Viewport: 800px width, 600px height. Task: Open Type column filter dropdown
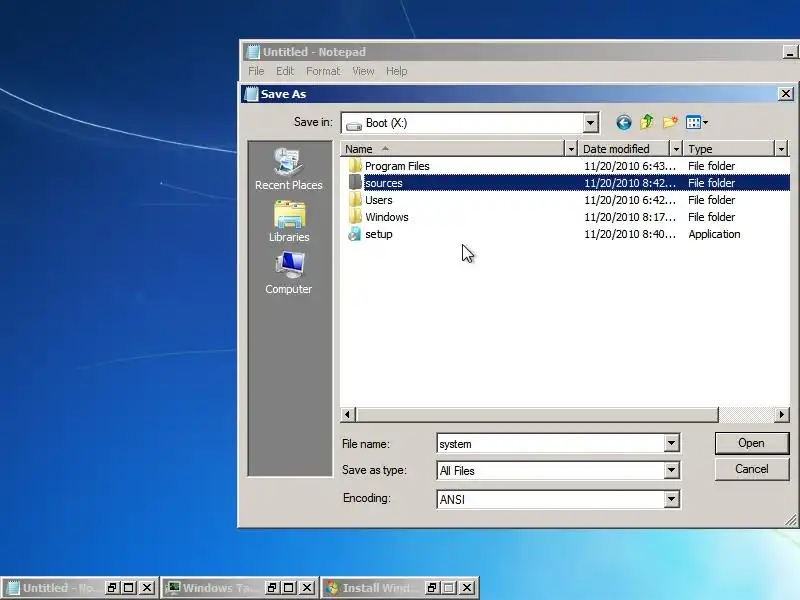point(781,149)
